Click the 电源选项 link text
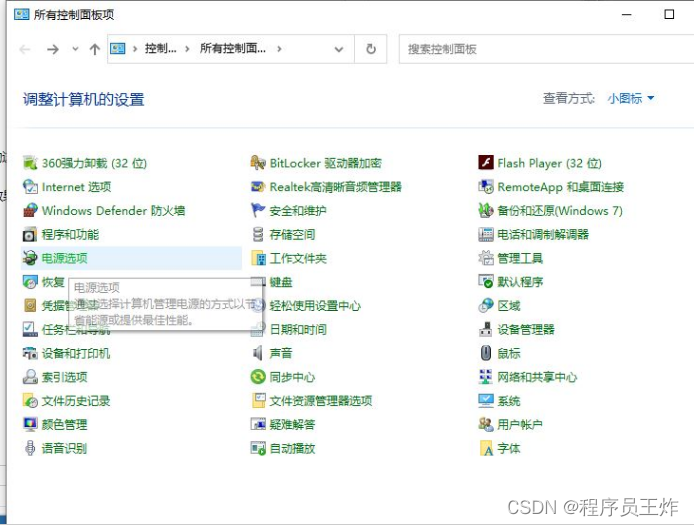 (x=65, y=258)
